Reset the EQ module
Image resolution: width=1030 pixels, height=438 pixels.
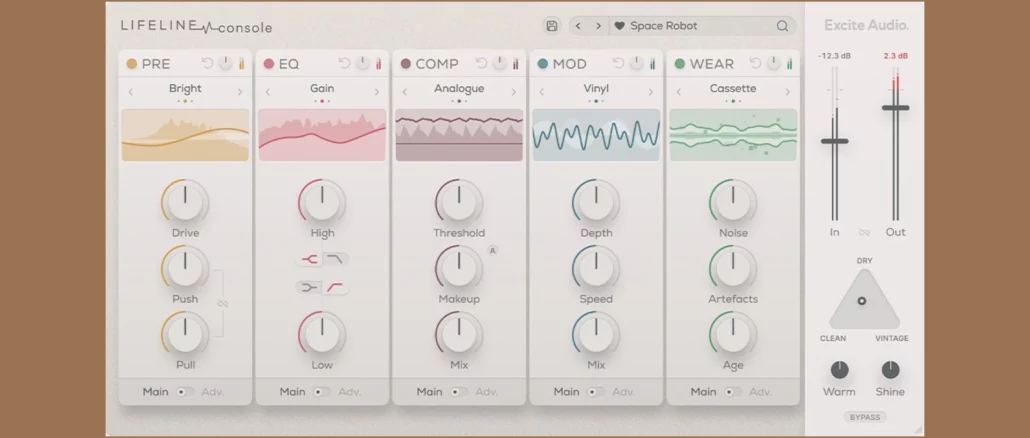344,63
